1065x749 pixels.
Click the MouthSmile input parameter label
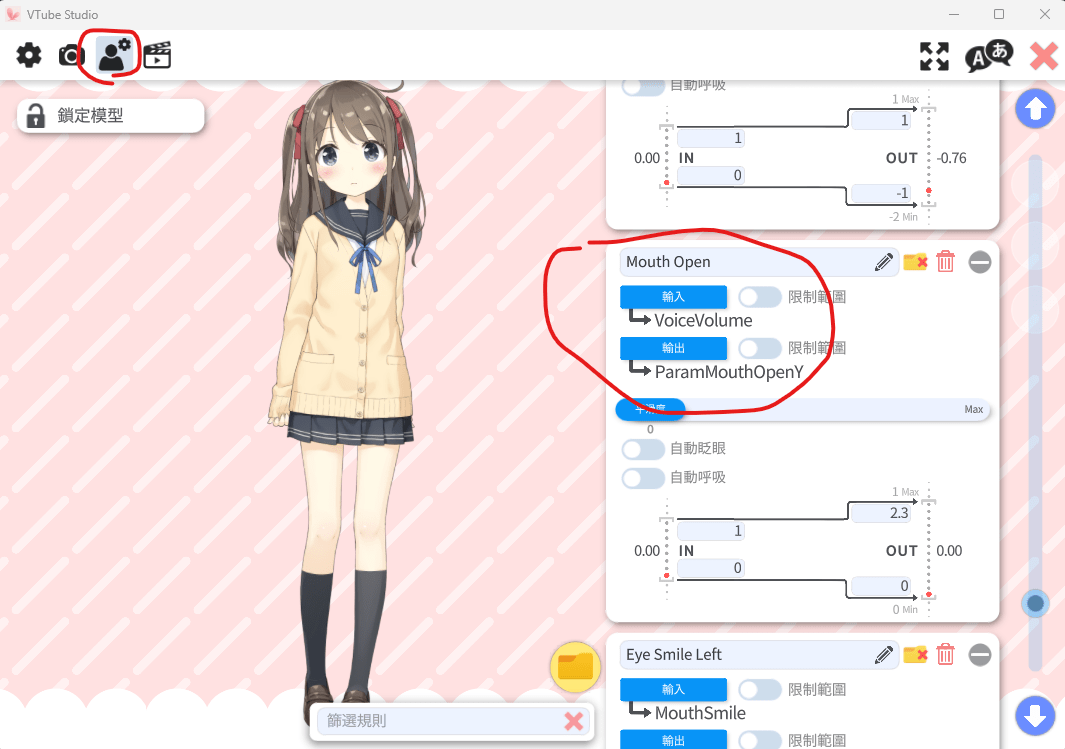(700, 713)
